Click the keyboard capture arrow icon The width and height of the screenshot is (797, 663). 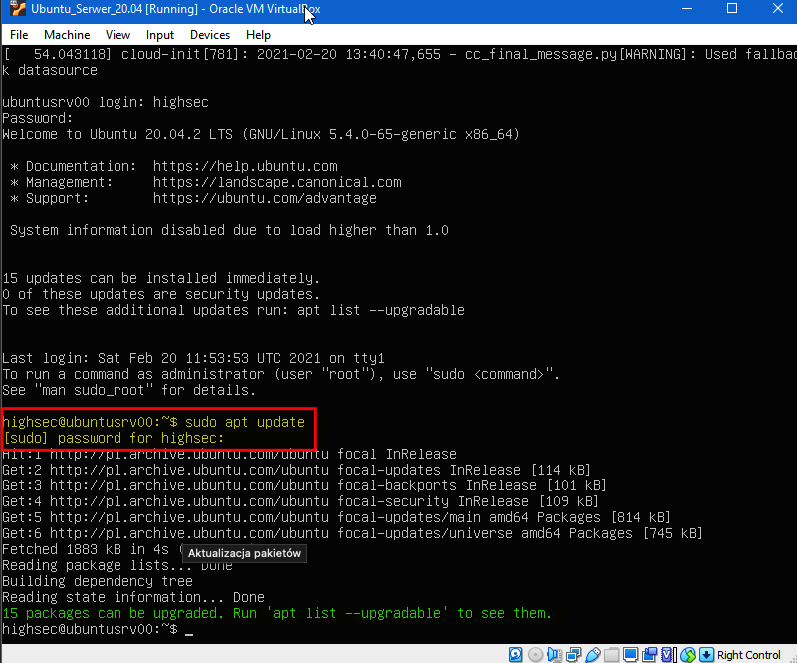(x=707, y=655)
